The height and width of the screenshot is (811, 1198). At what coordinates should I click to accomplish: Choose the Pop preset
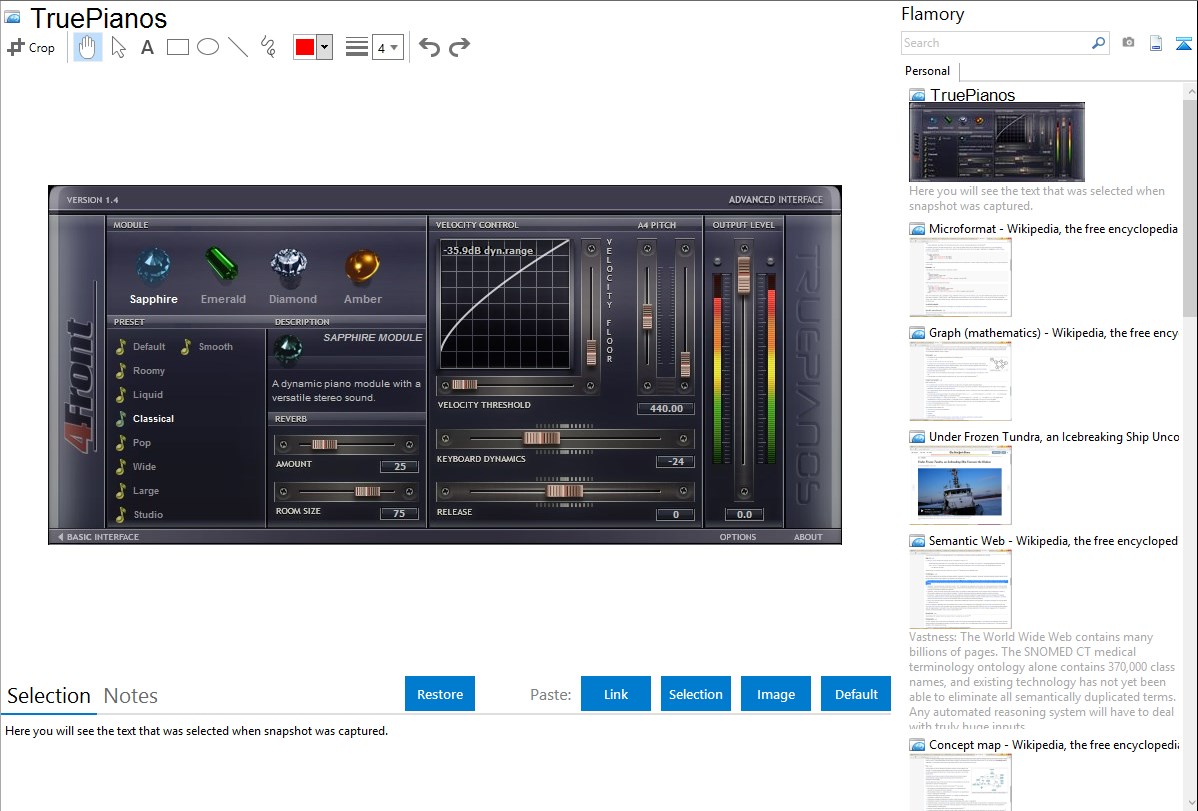(141, 443)
